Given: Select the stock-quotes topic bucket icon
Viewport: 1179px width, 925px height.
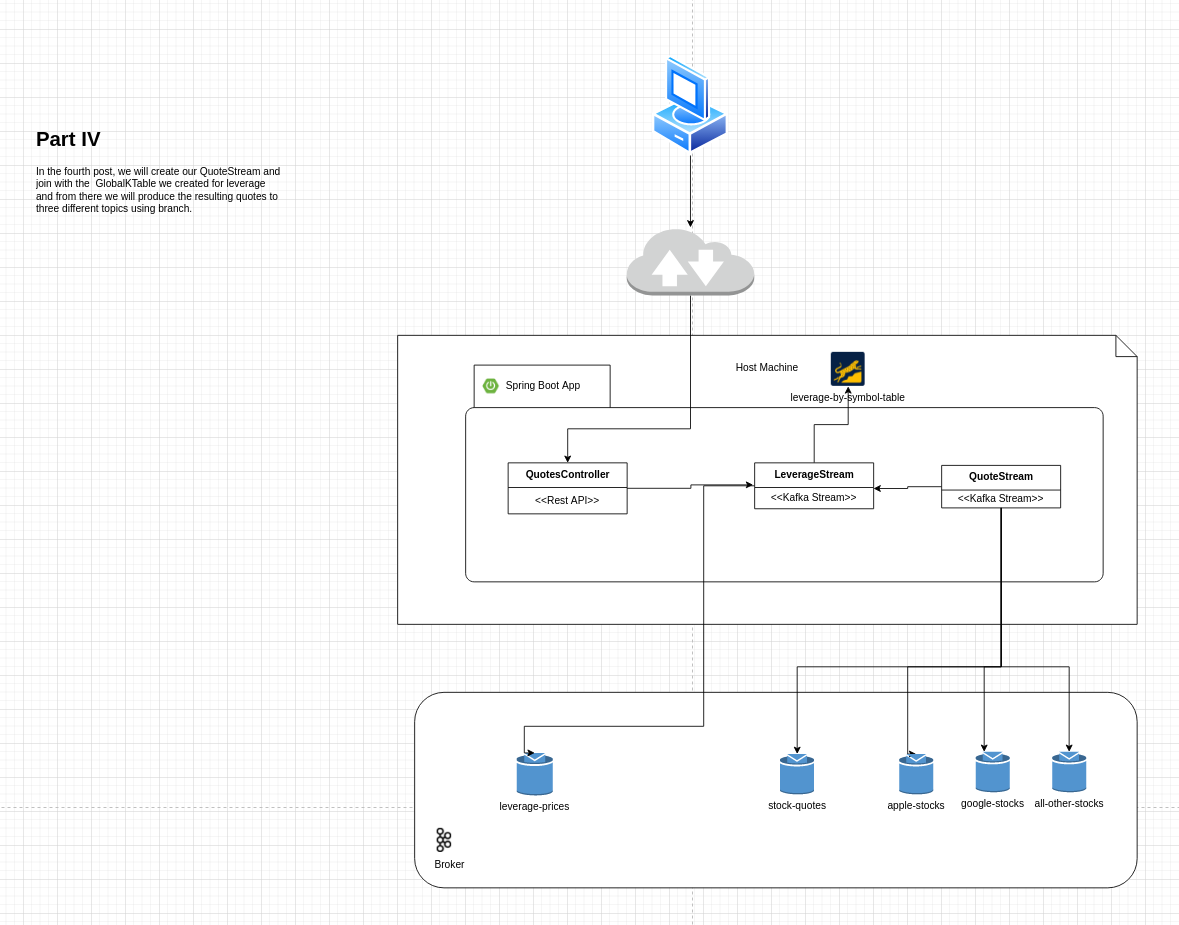Looking at the screenshot, I should pyautogui.click(x=797, y=774).
